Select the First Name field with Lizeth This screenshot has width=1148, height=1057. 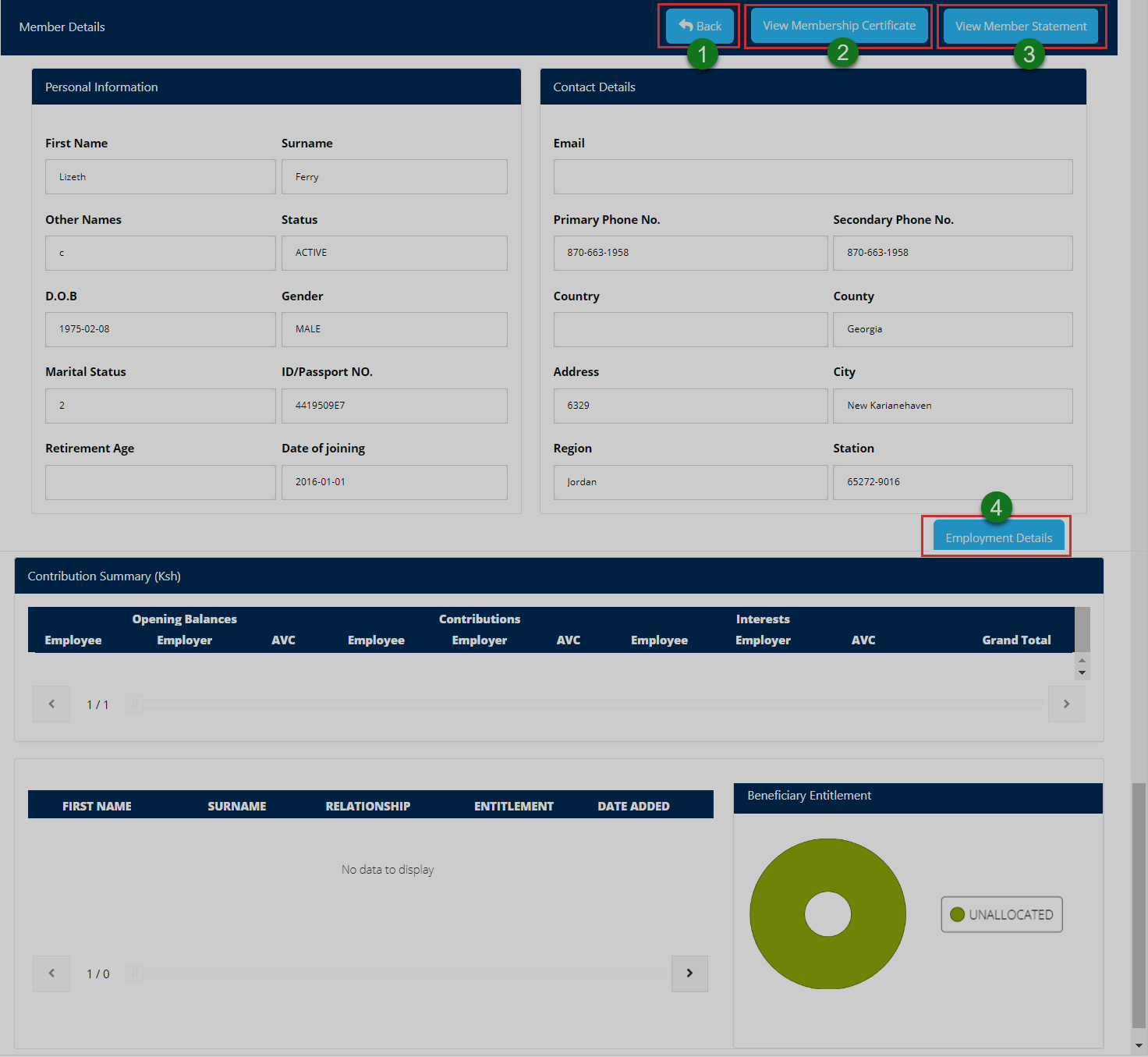(160, 177)
